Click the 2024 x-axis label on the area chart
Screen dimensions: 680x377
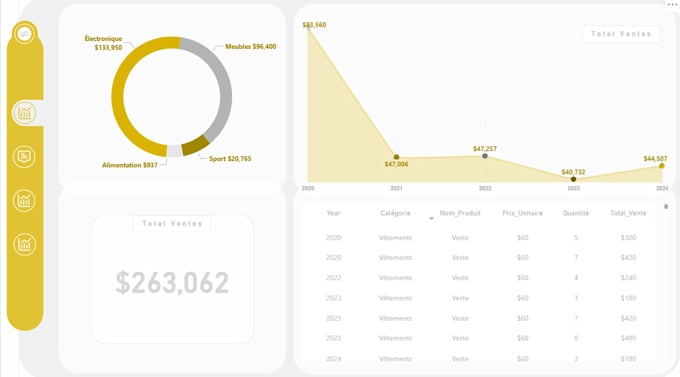[662, 188]
